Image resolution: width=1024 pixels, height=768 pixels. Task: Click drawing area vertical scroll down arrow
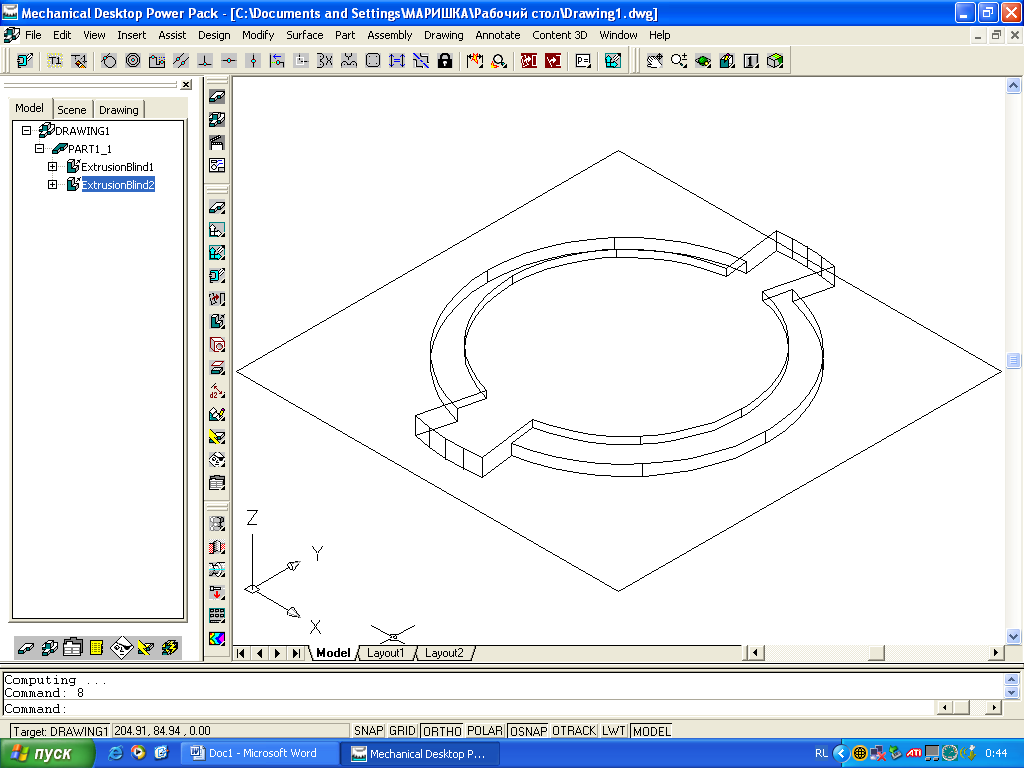[1013, 635]
